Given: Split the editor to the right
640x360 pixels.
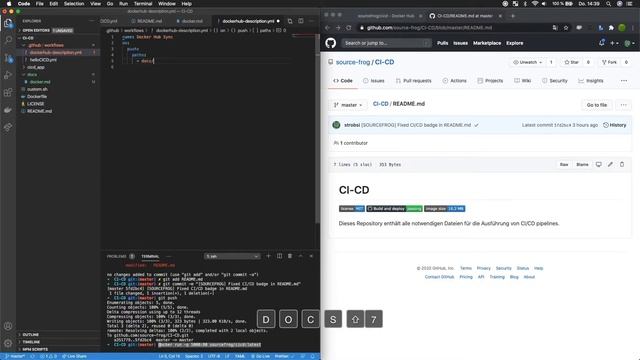Looking at the screenshot, I should (x=300, y=21).
